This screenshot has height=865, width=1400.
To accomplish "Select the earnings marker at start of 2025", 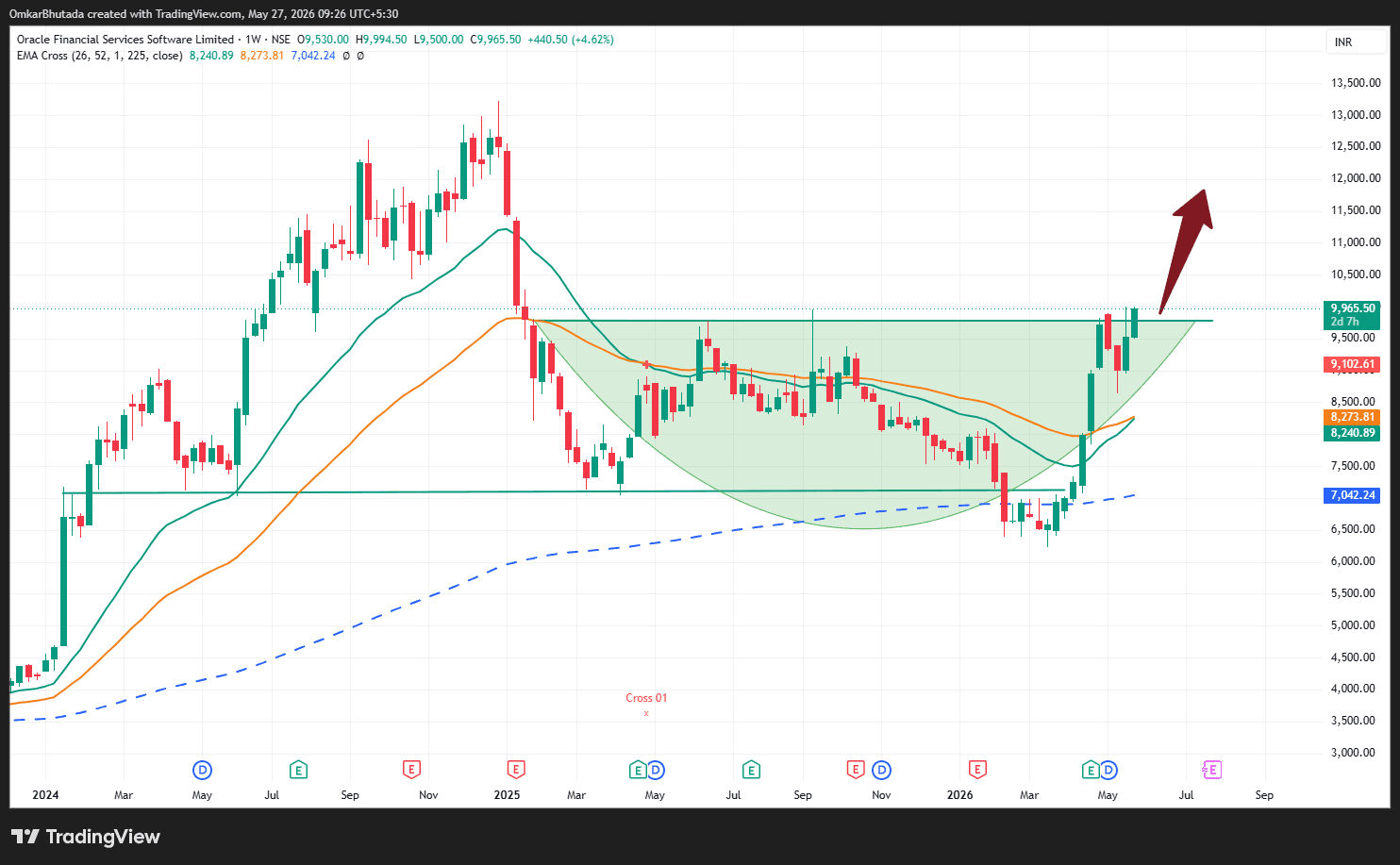I will pos(515,770).
